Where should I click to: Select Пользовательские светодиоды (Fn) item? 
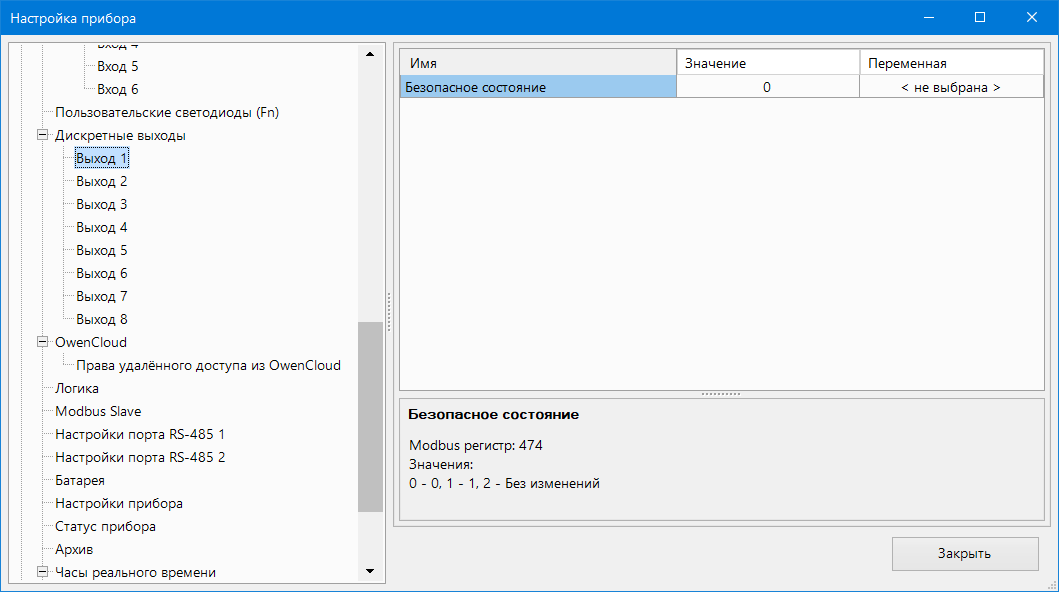pyautogui.click(x=166, y=112)
